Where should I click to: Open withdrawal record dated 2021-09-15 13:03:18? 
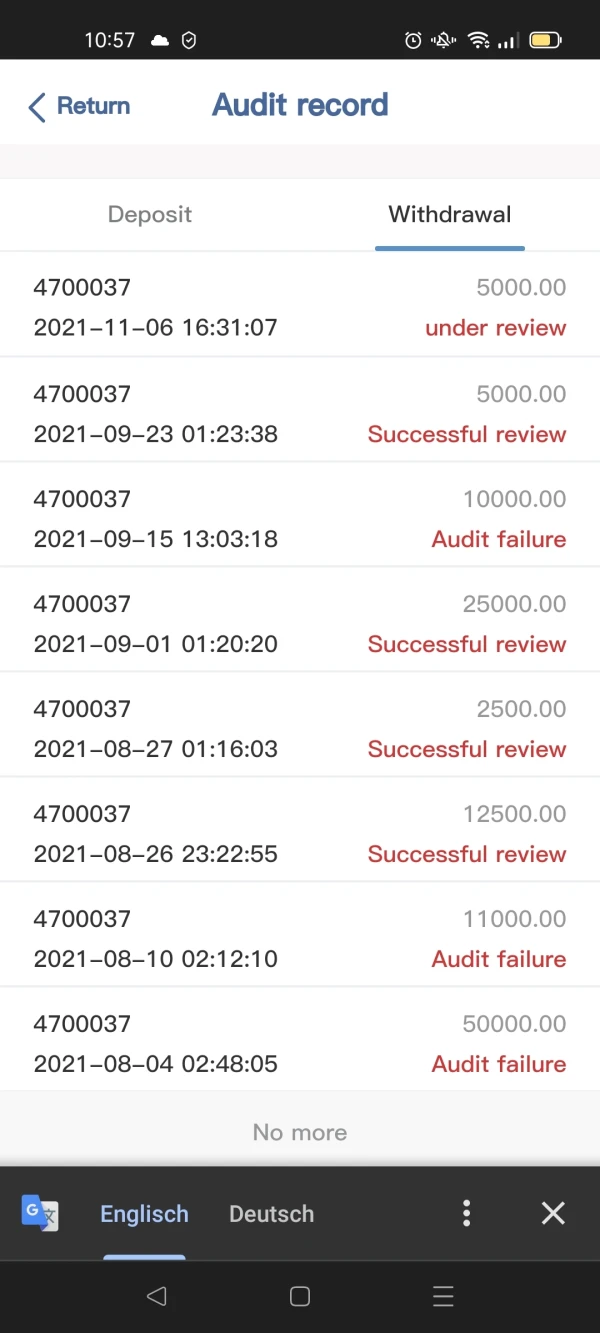pyautogui.click(x=300, y=519)
